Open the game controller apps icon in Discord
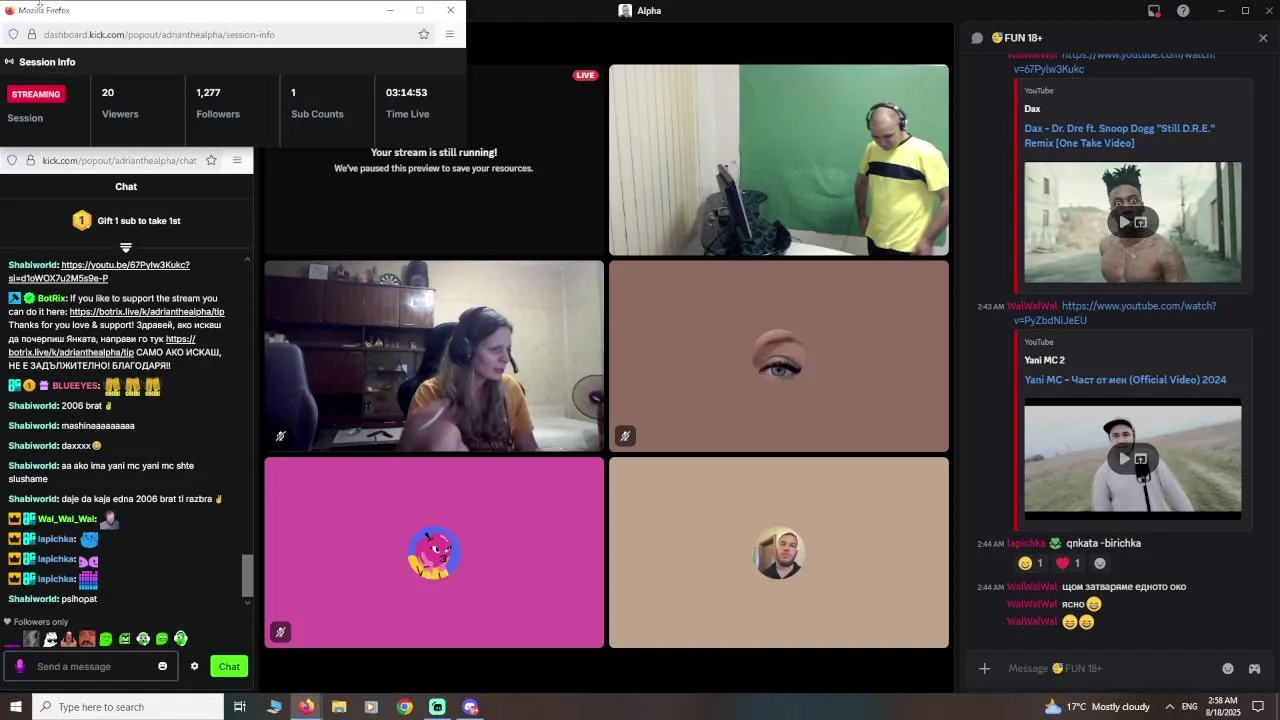Image resolution: width=1280 pixels, height=720 pixels. pyautogui.click(x=1255, y=668)
